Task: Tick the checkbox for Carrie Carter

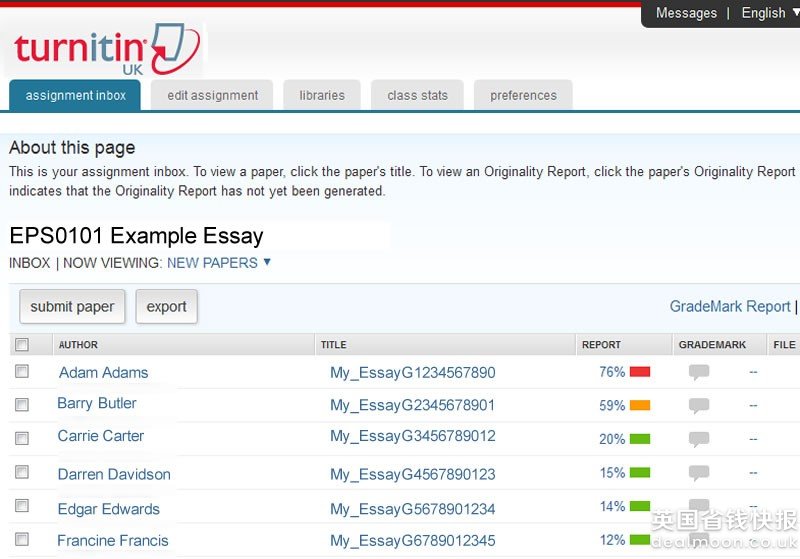Action: point(22,439)
